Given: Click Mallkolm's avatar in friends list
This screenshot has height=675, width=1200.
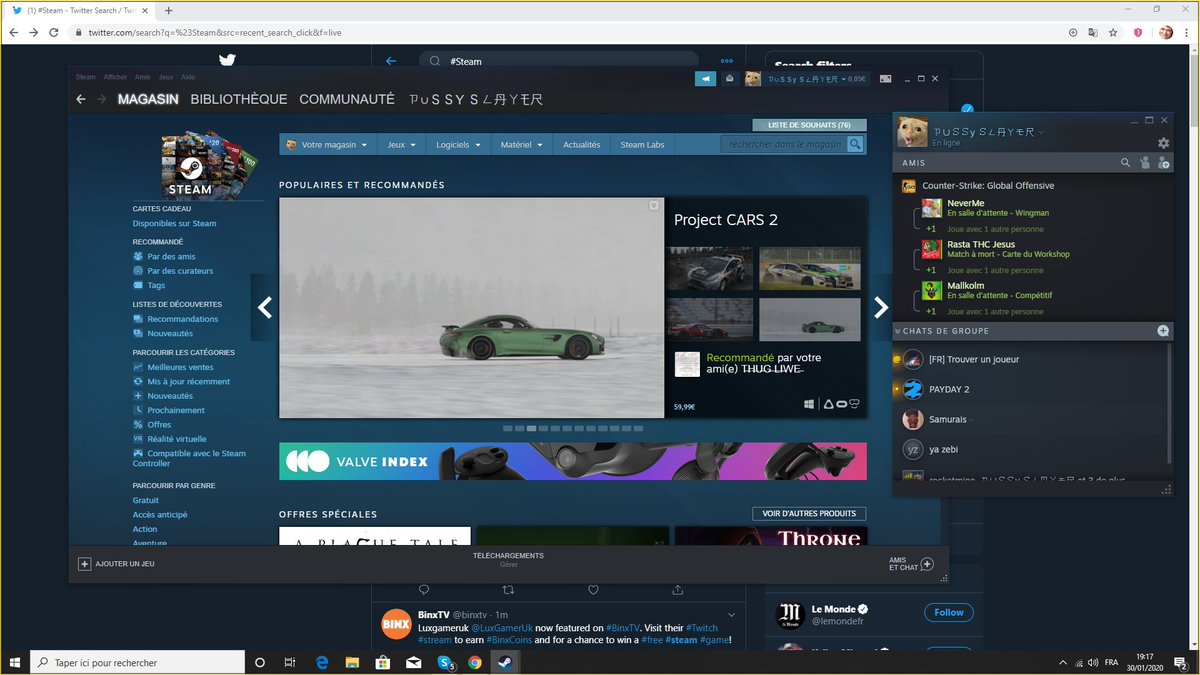Looking at the screenshot, I should click(x=931, y=290).
